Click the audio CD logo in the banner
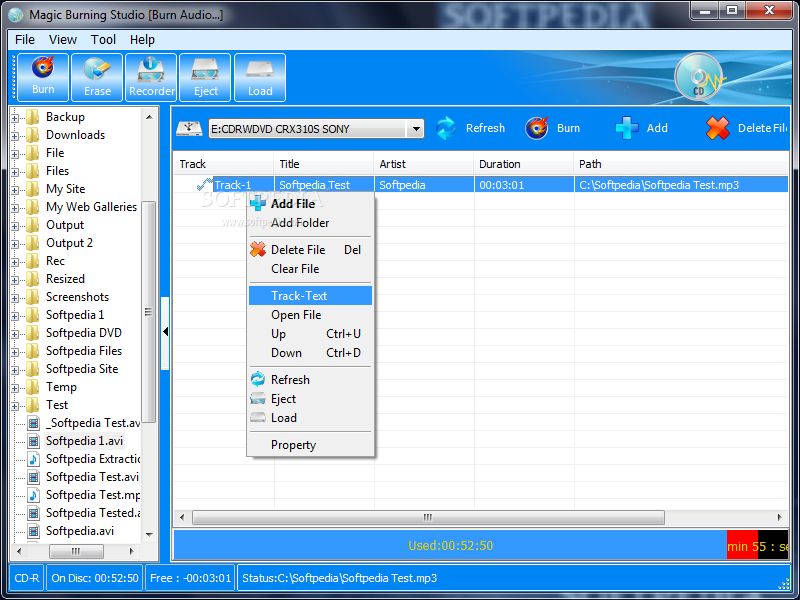 click(x=699, y=77)
